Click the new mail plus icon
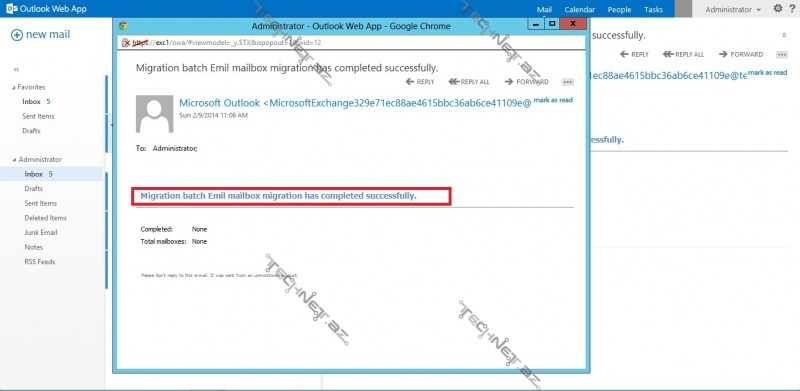The height and width of the screenshot is (391, 800). [17, 35]
